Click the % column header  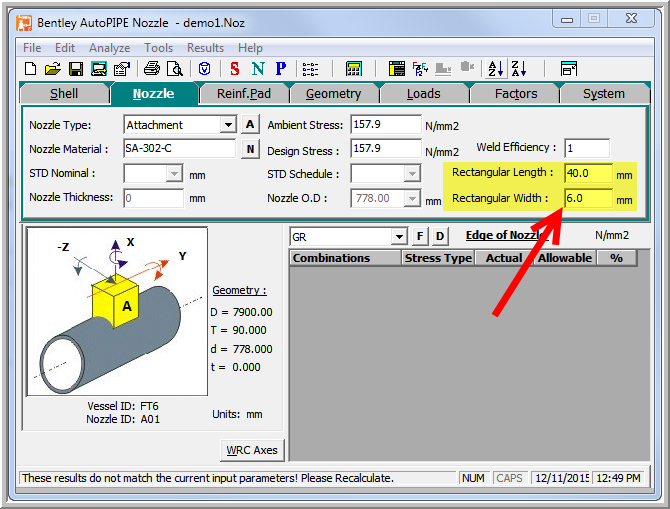617,258
